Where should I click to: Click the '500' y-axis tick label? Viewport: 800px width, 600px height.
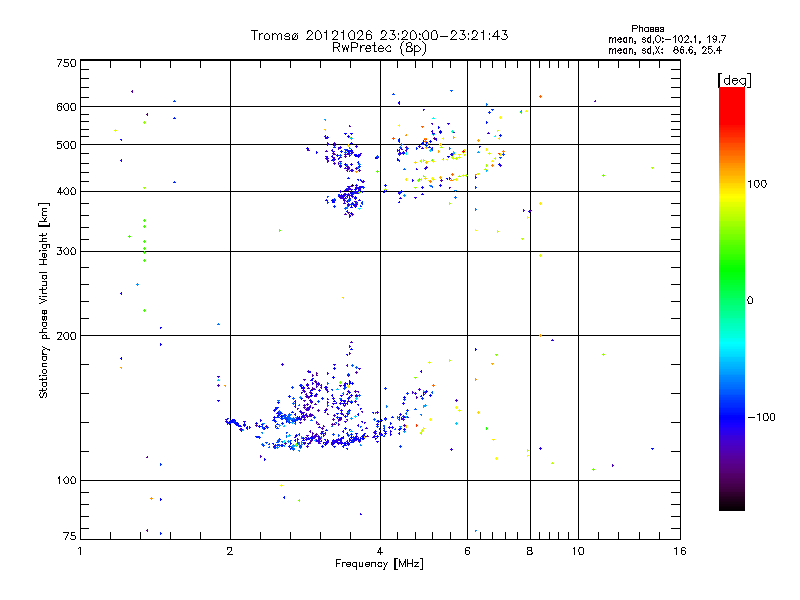click(x=66, y=145)
